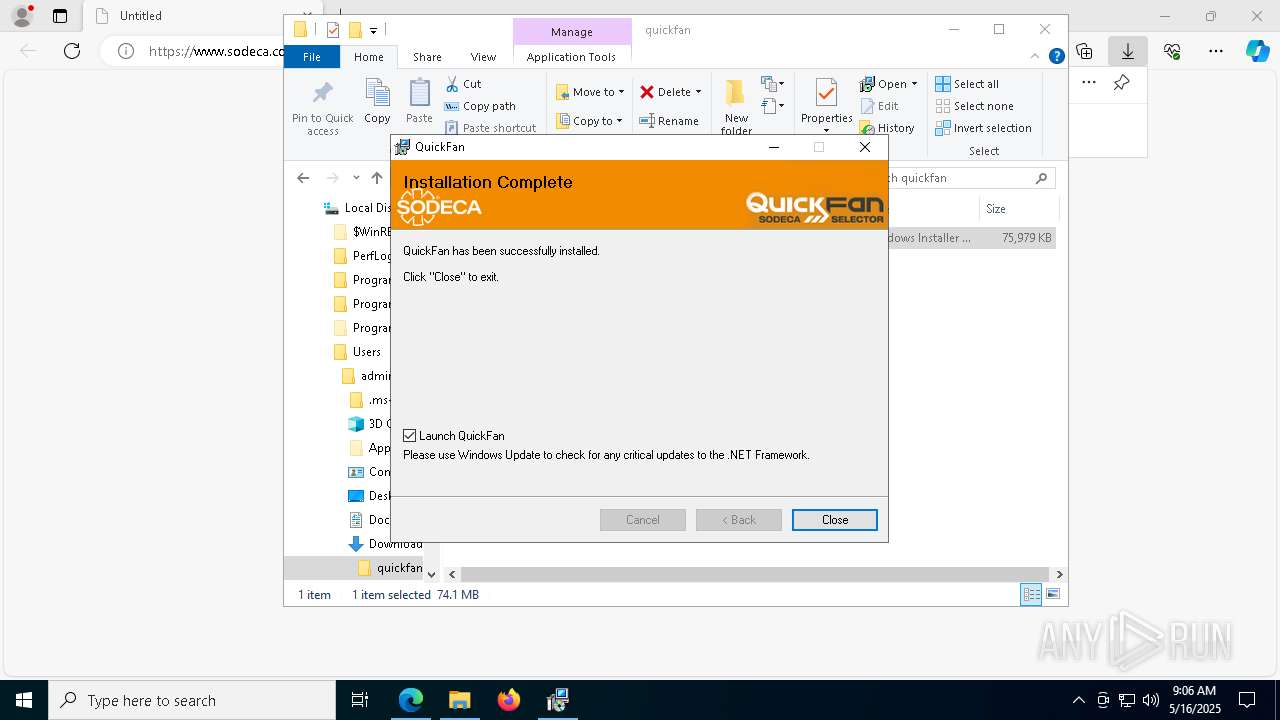
Task: Select the Downloads folder in tree
Action: tap(385, 544)
